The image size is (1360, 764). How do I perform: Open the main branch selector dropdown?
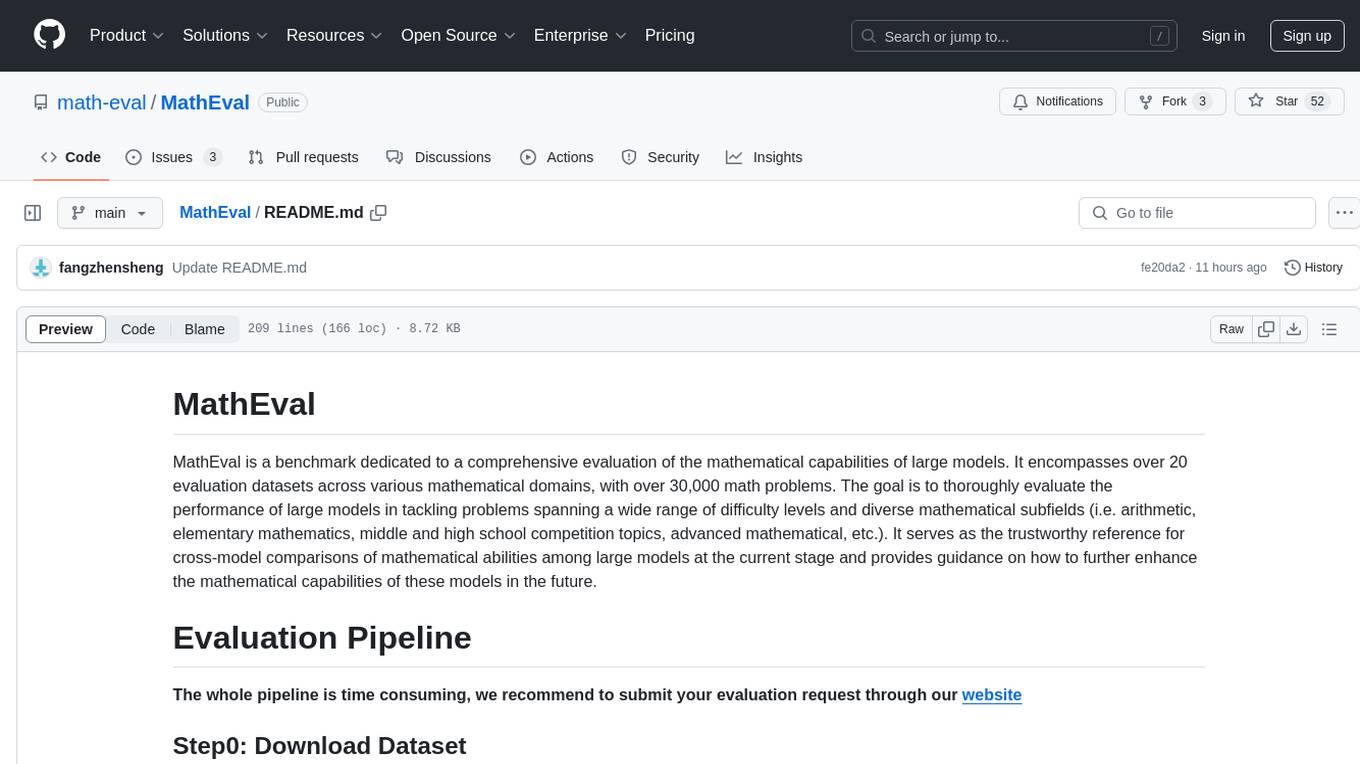[110, 213]
